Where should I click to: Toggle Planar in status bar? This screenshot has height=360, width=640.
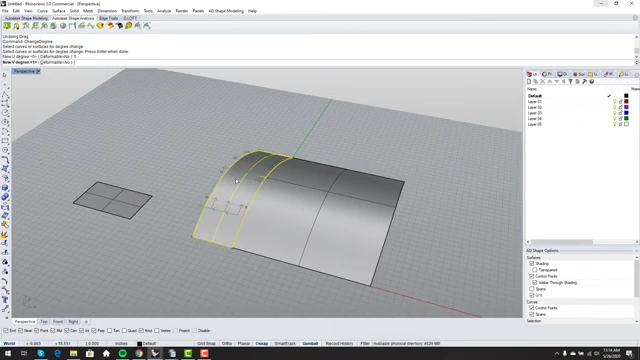point(244,344)
